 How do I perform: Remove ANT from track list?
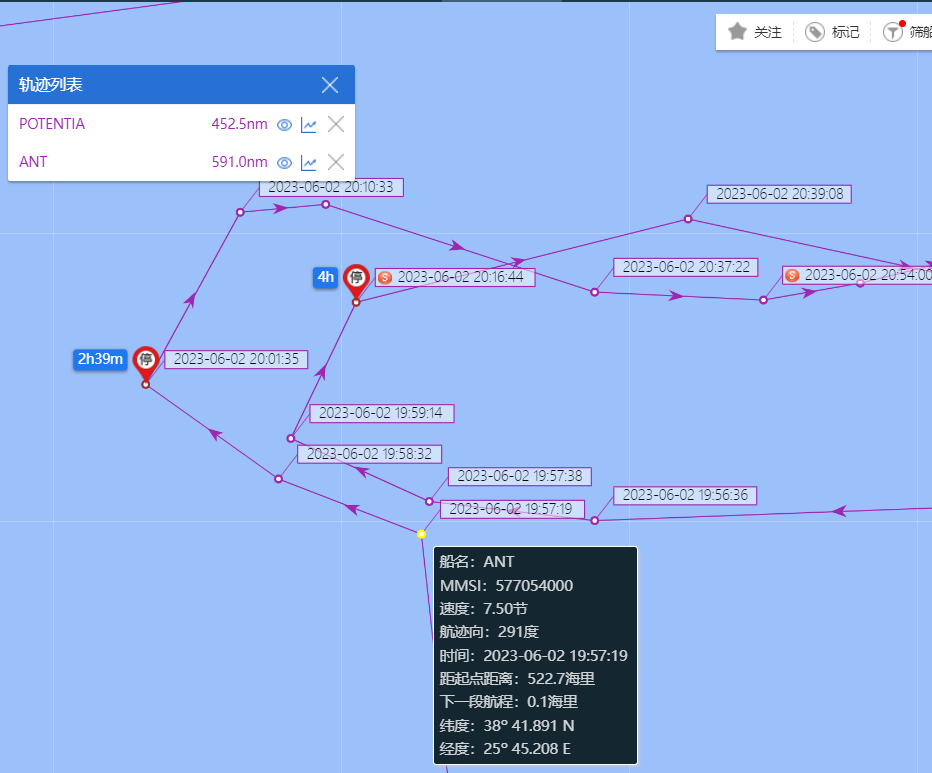coord(336,162)
